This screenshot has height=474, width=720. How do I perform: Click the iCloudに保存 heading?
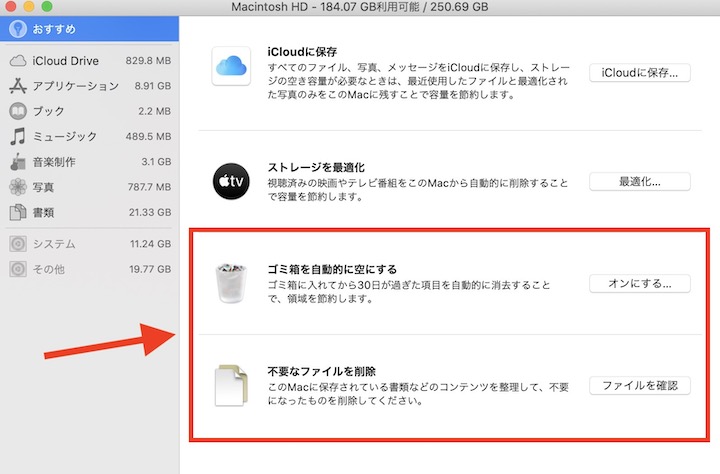click(x=303, y=51)
